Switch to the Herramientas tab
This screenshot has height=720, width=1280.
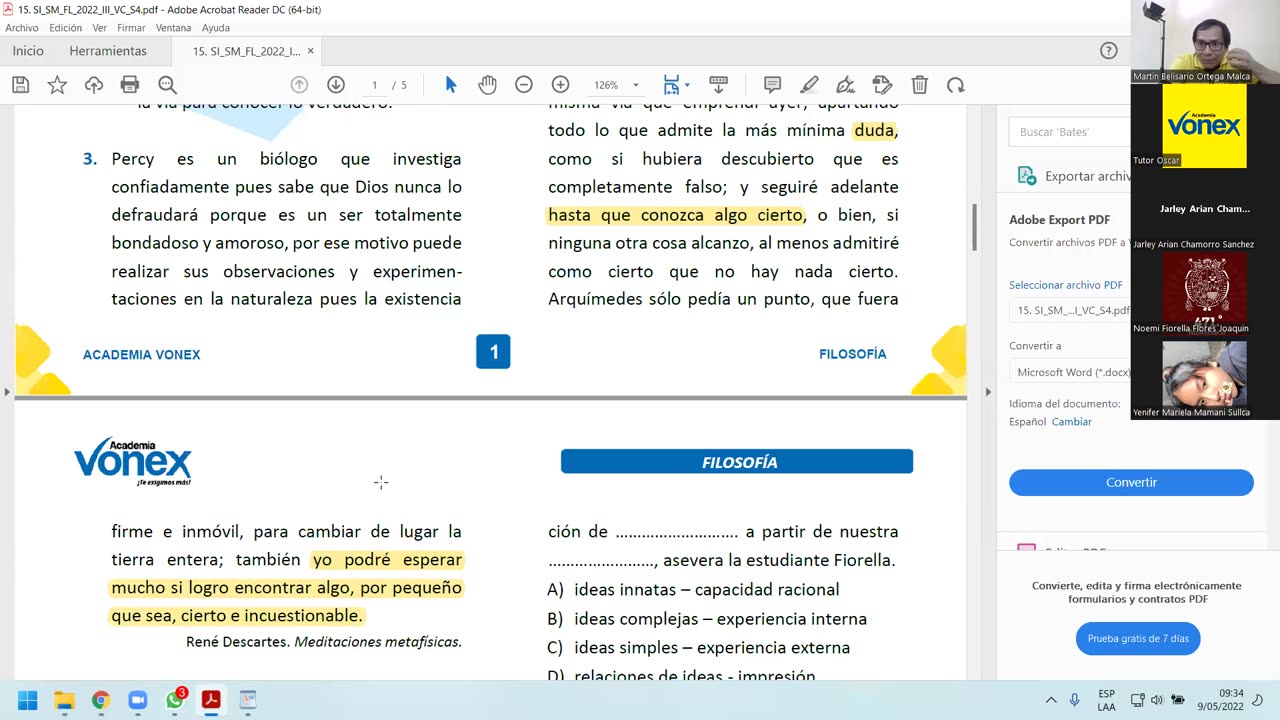point(108,51)
